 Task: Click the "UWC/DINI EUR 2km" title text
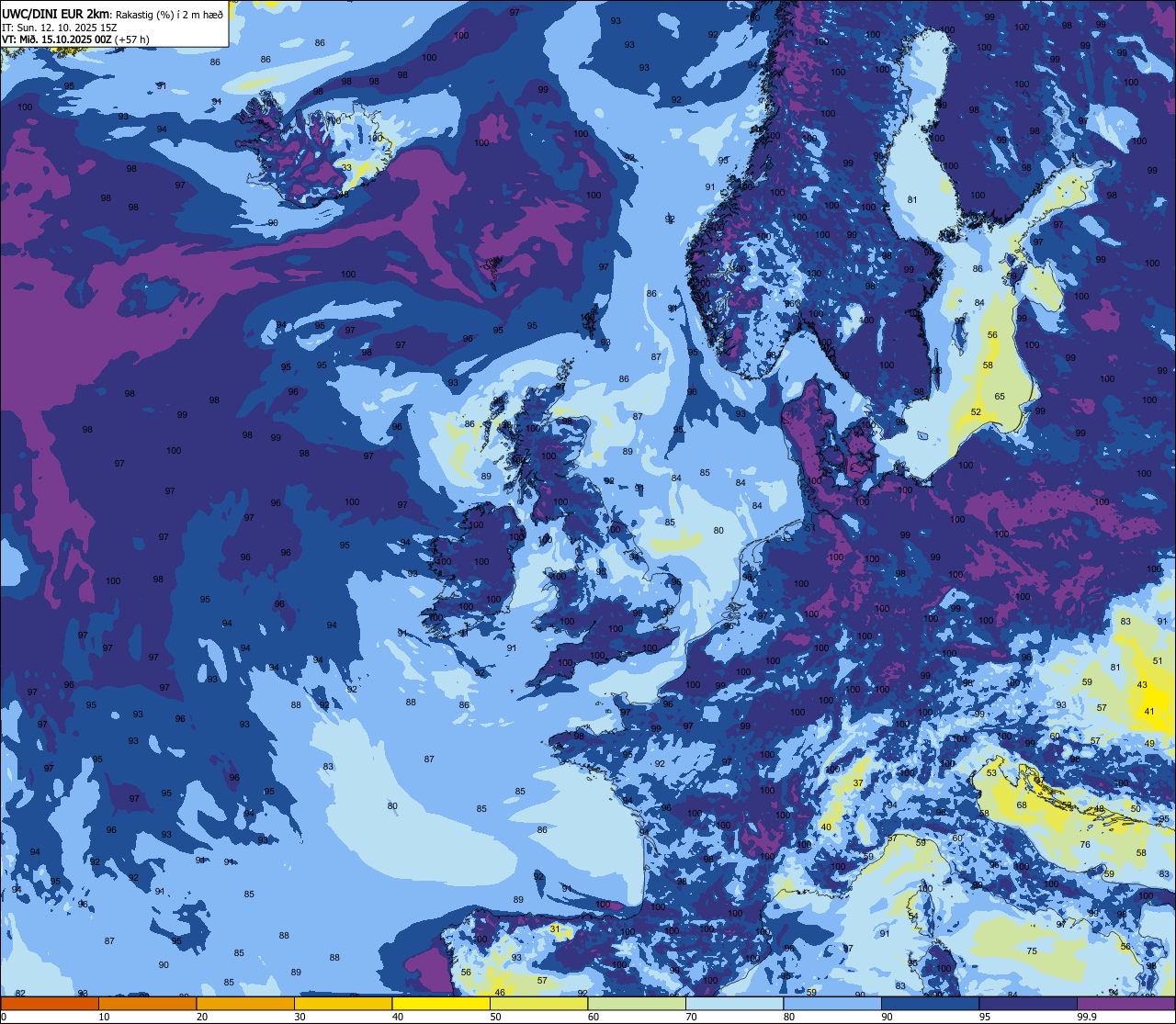click(55, 14)
